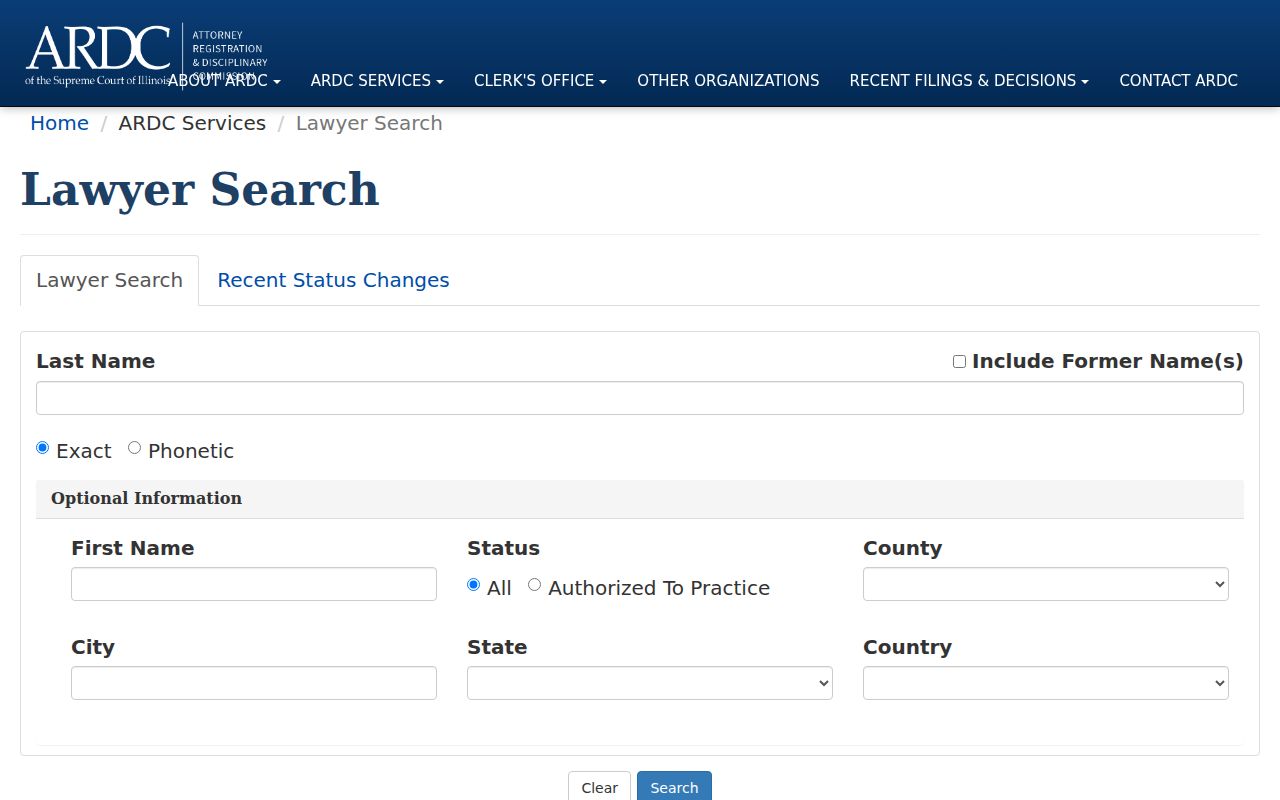1280x800 pixels.
Task: Open the Contact ARDC page
Action: (x=1178, y=81)
